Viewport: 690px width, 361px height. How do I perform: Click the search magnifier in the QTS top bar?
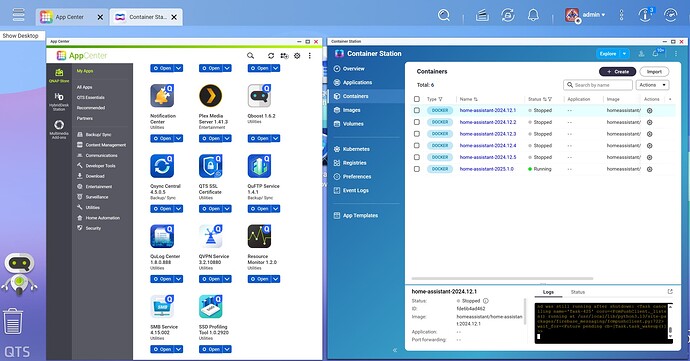click(x=444, y=15)
